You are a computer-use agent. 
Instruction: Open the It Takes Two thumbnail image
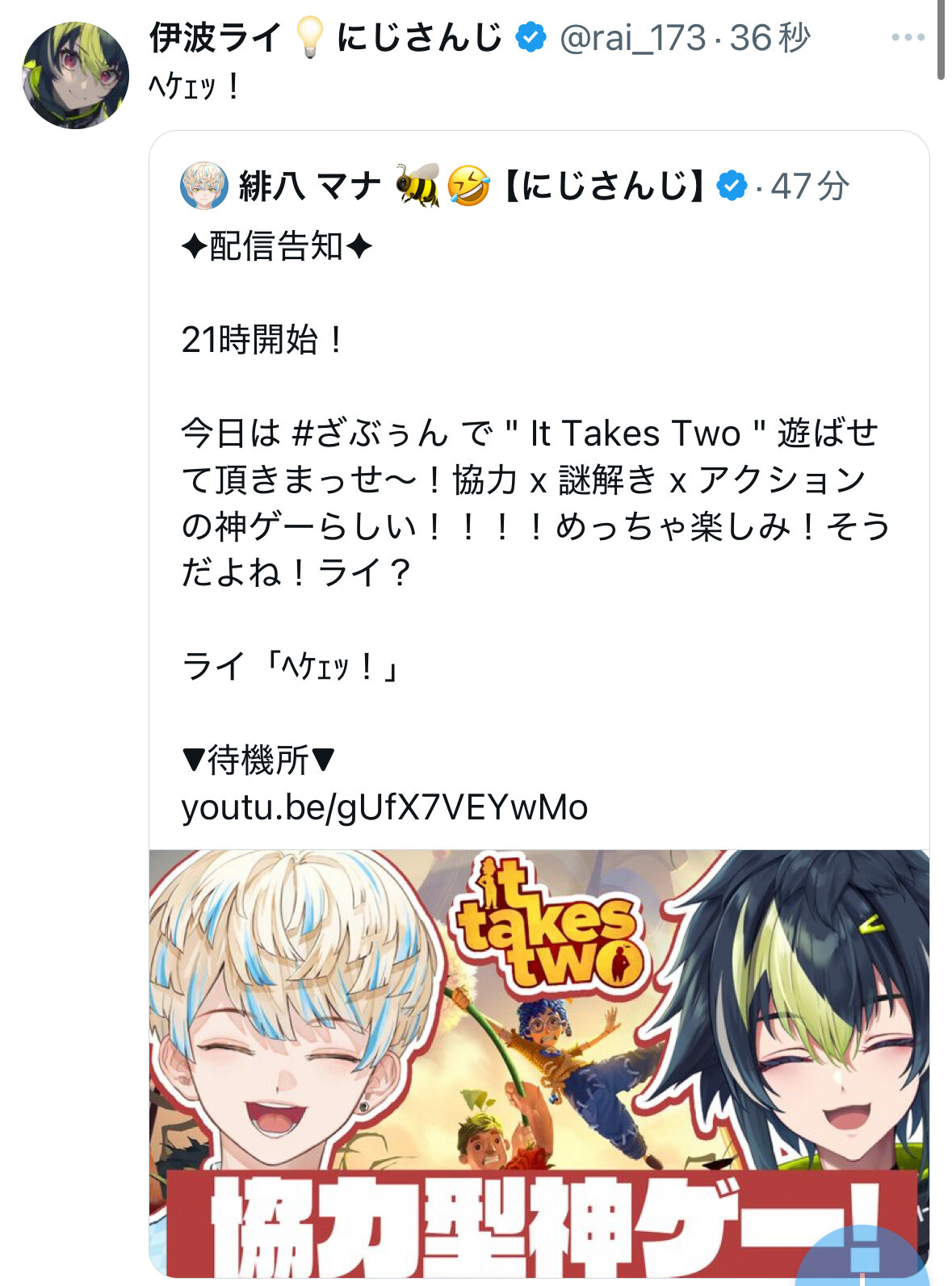[x=539, y=1063]
